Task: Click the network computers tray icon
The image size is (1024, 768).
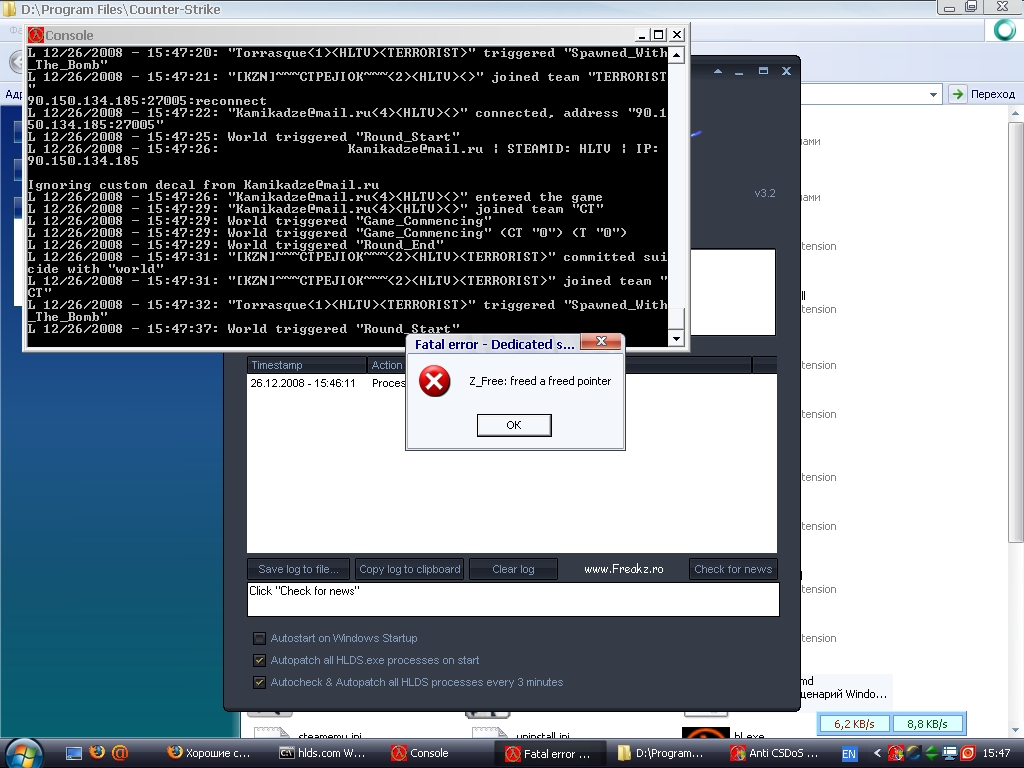Action: coord(950,754)
